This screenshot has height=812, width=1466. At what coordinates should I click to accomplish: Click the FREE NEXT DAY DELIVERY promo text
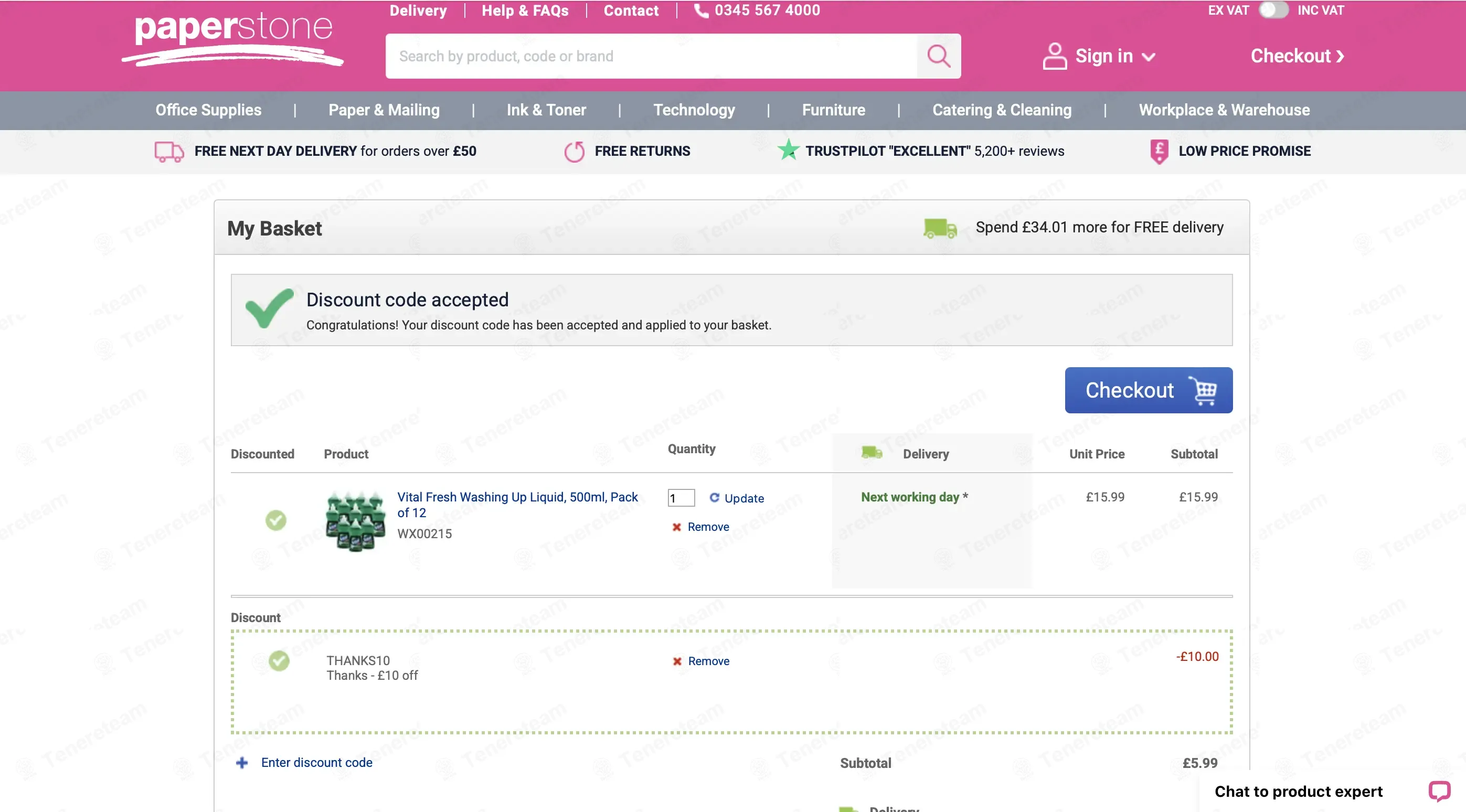(335, 152)
